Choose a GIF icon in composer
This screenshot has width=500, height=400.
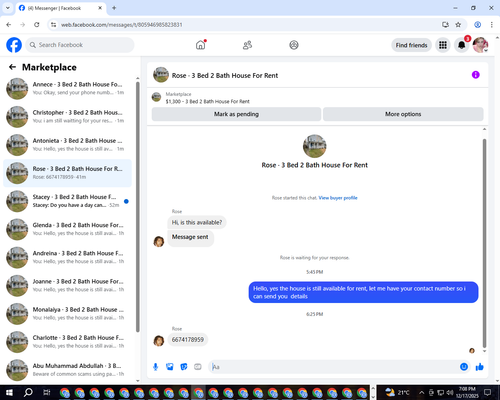point(198,367)
